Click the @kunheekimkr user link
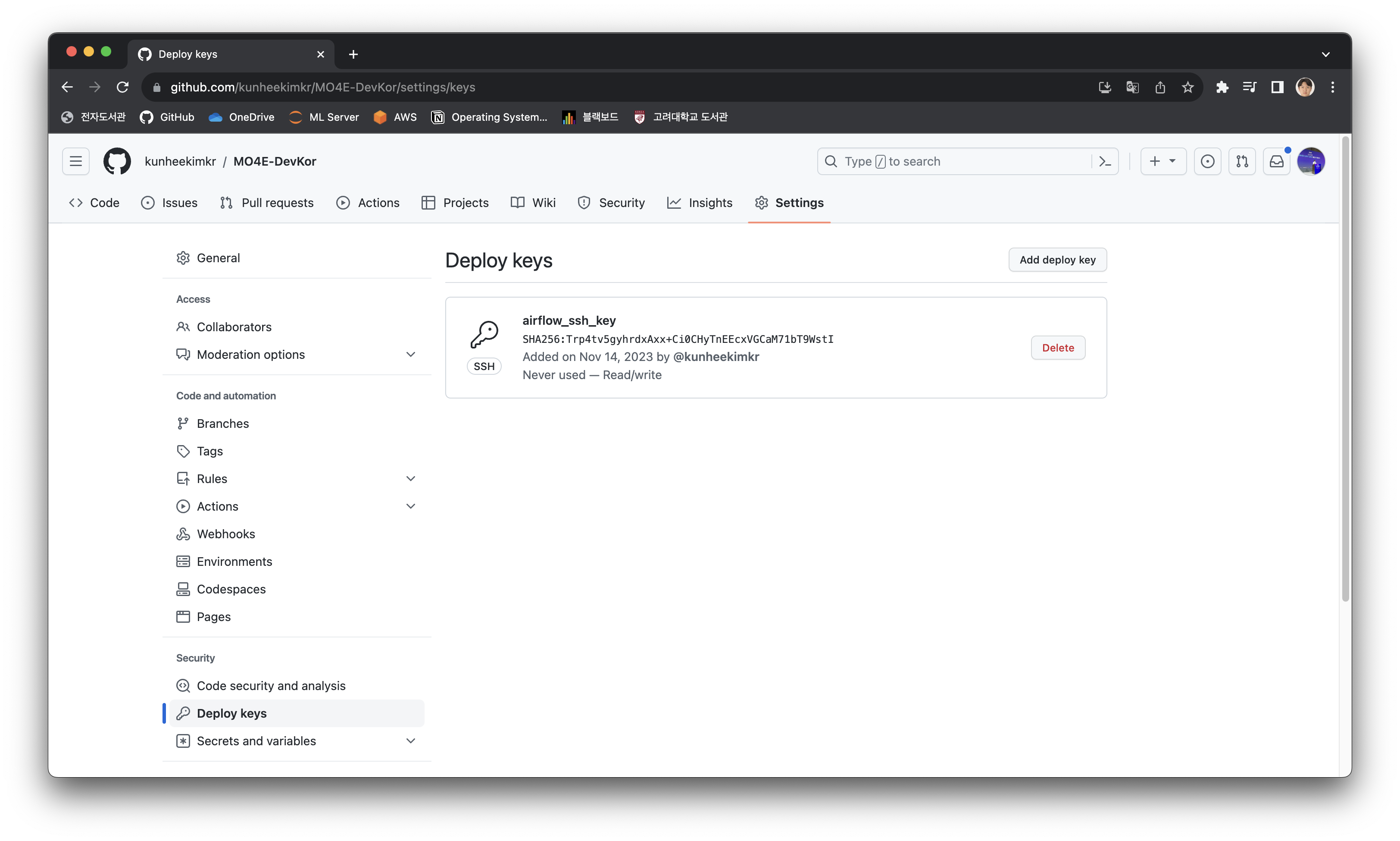The image size is (1400, 841). [716, 357]
